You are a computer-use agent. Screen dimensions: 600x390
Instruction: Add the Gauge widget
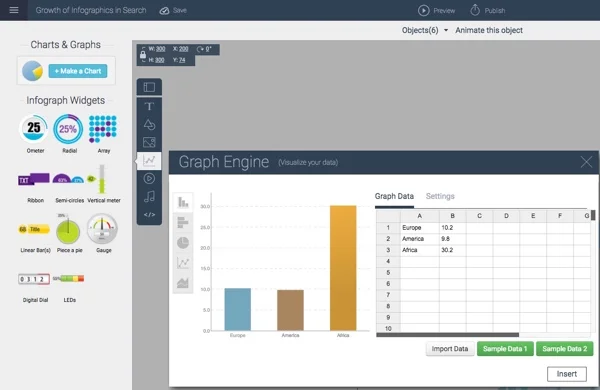(102, 229)
